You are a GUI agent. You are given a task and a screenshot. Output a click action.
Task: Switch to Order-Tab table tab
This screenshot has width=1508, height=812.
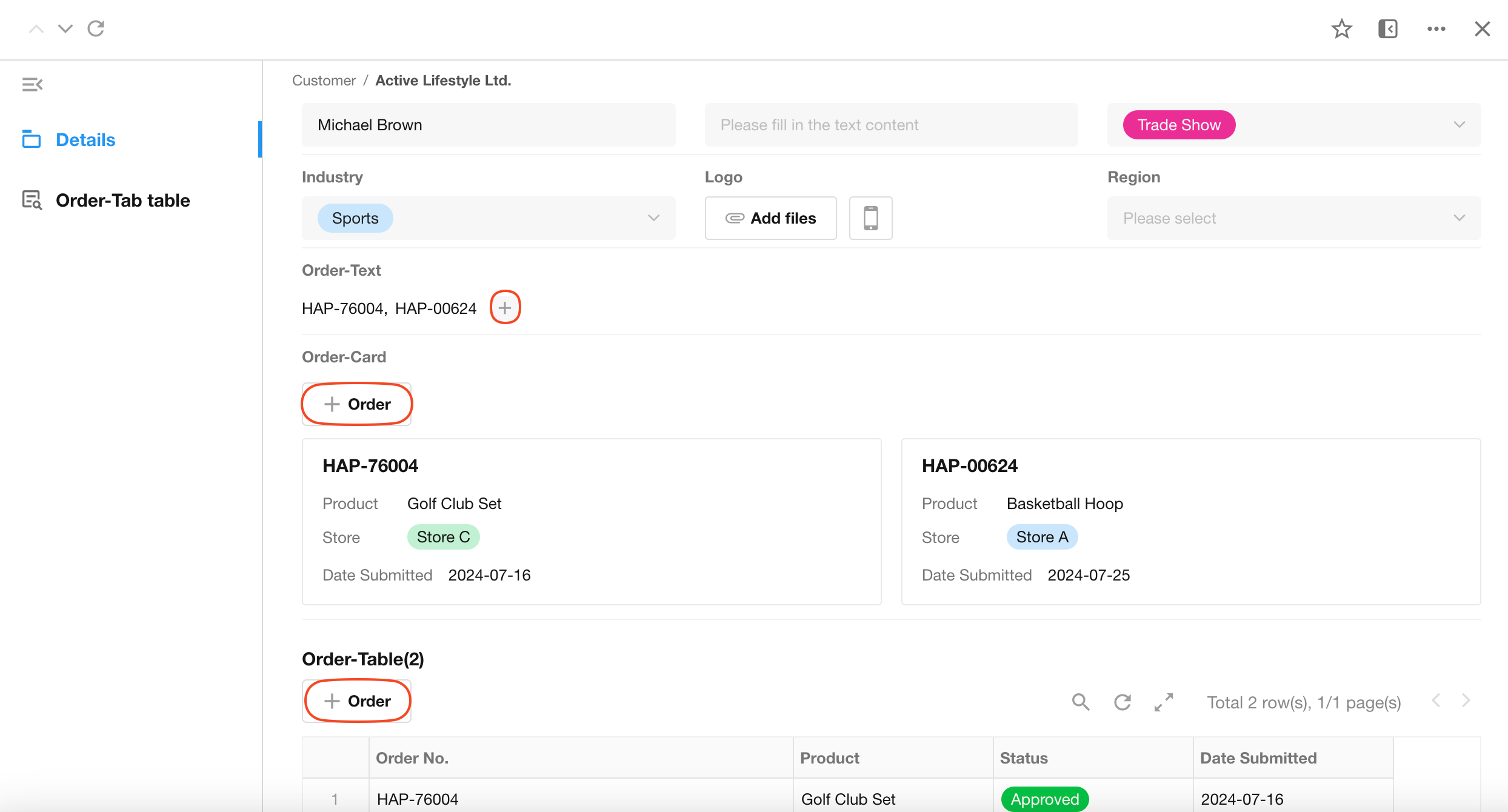[x=122, y=201]
